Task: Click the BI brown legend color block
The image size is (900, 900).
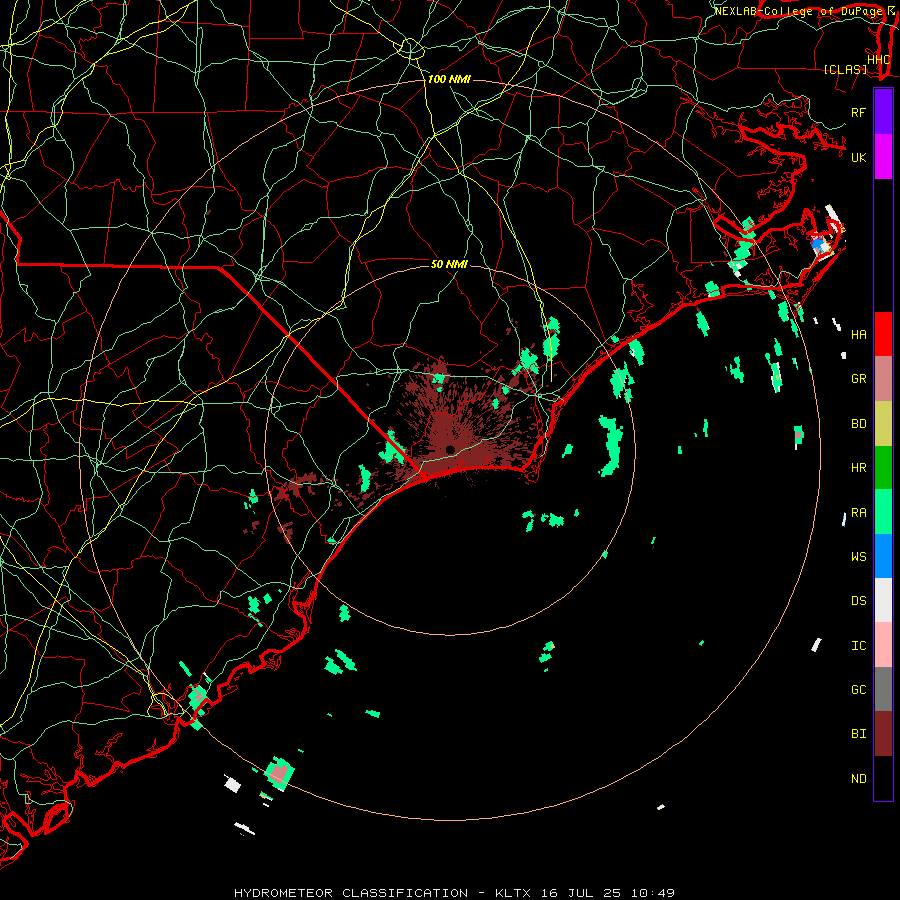Action: click(883, 734)
